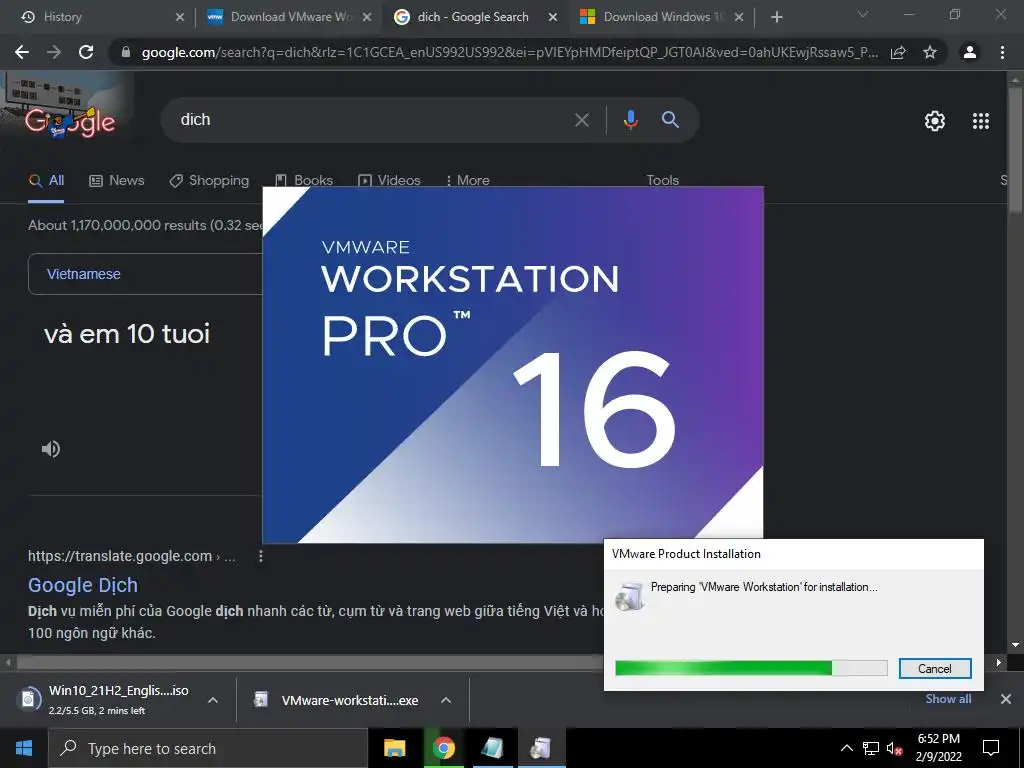Open three-dot menu beside translate.google.com result
The width and height of the screenshot is (1024, 768).
261,556
